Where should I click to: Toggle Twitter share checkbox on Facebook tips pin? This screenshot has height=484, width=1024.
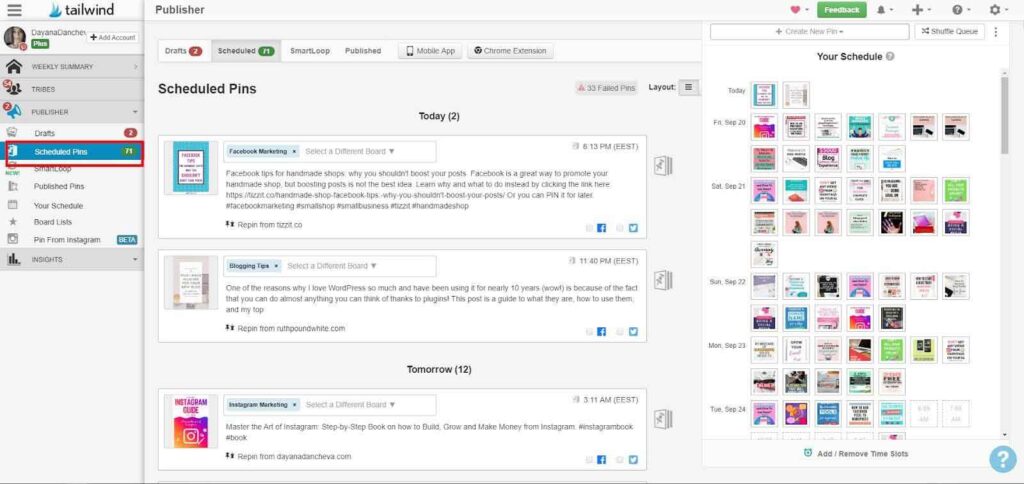click(620, 228)
